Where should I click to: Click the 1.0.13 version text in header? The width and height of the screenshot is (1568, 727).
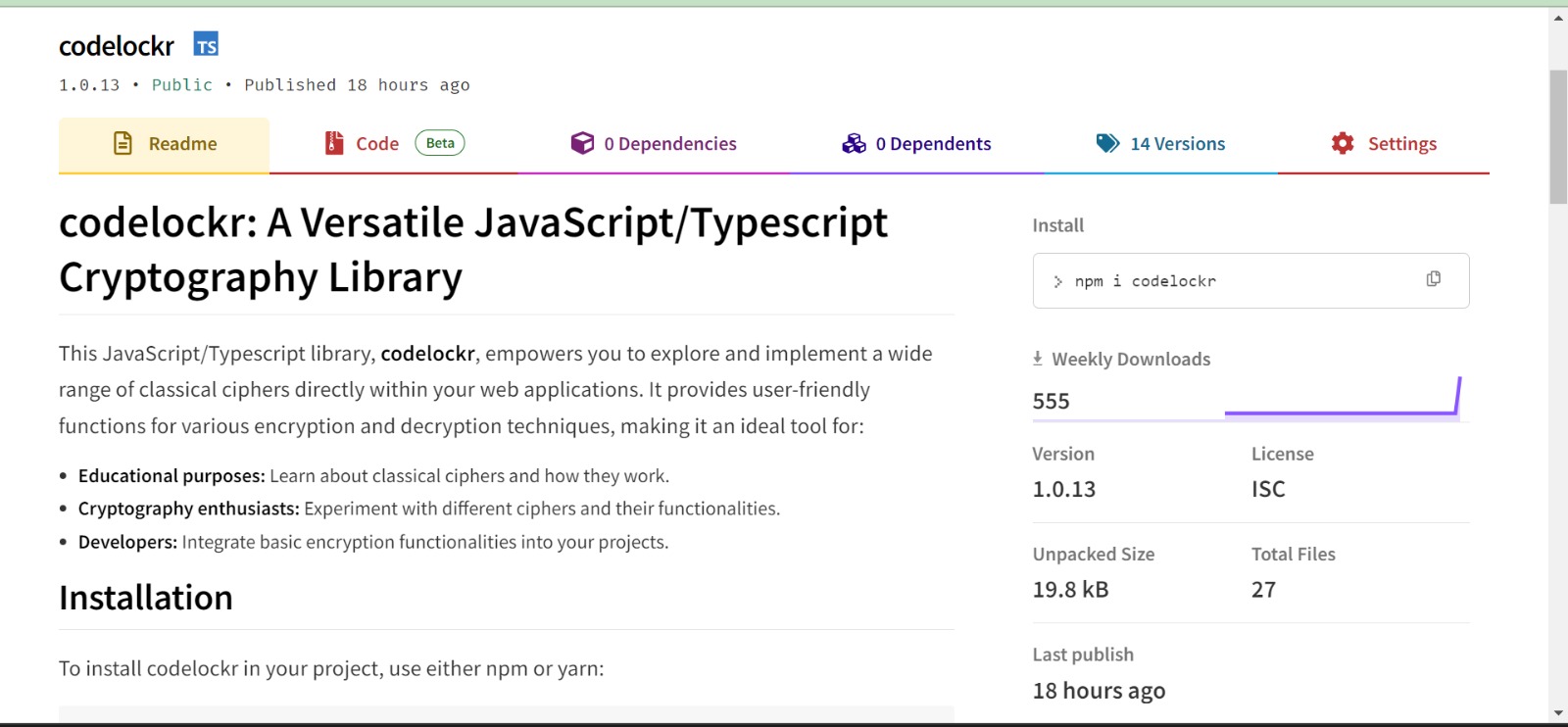click(x=89, y=85)
